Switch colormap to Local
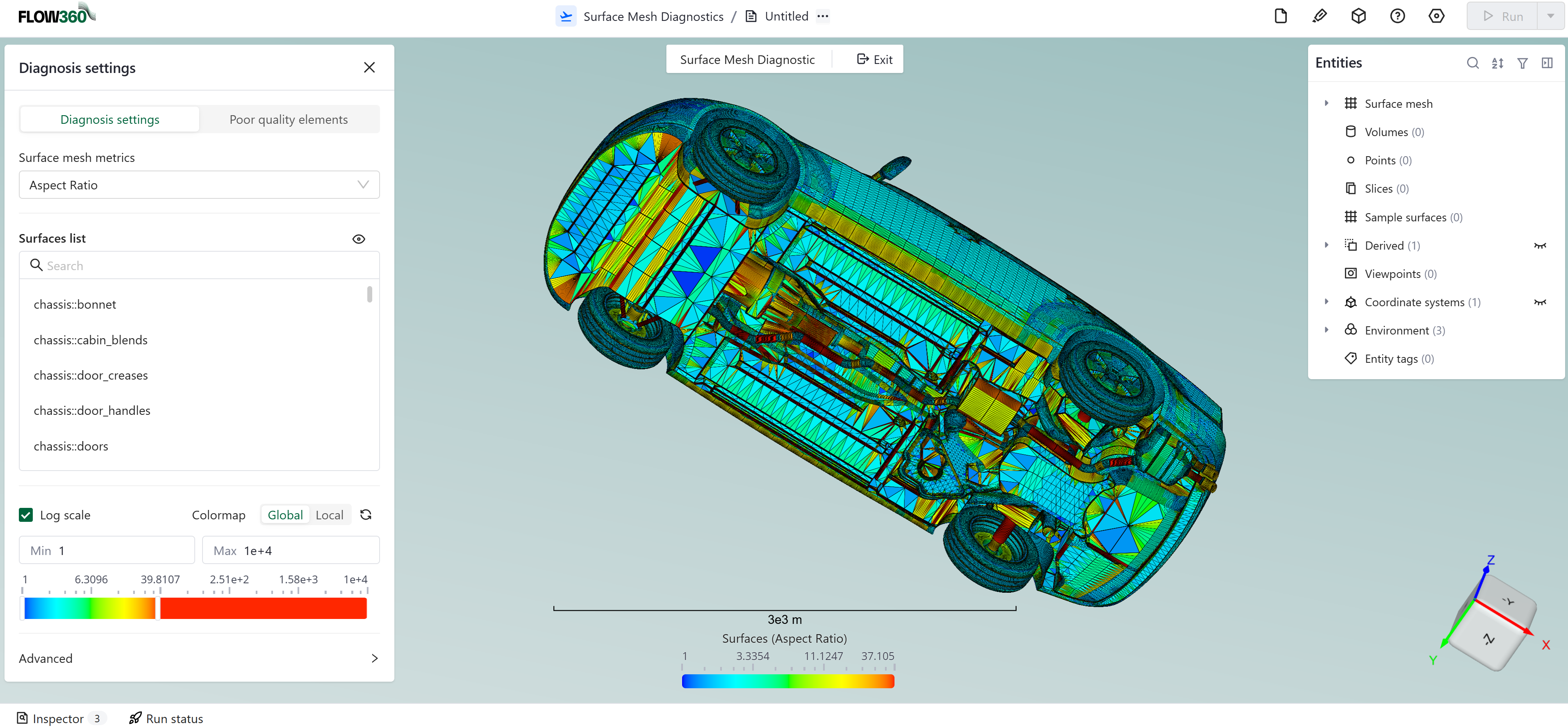The width and height of the screenshot is (1568, 728). [x=329, y=514]
